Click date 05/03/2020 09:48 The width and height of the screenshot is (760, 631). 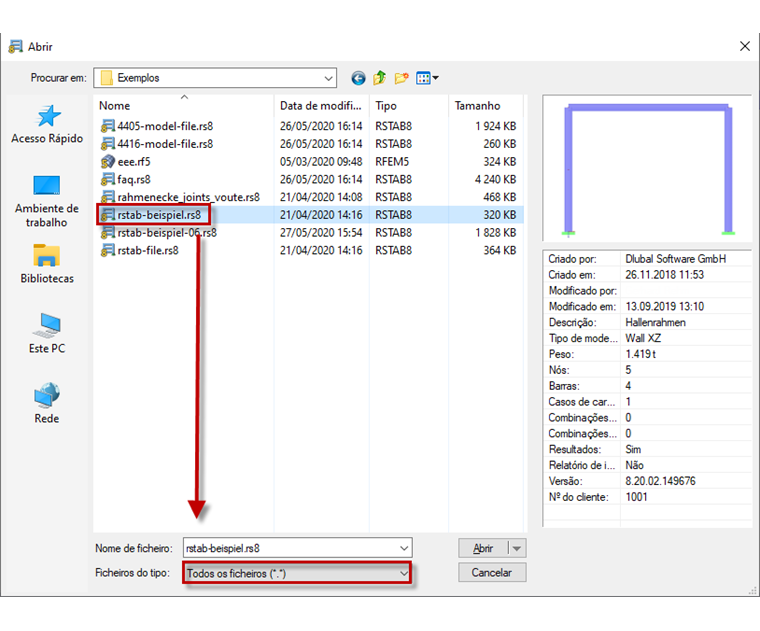pos(321,162)
